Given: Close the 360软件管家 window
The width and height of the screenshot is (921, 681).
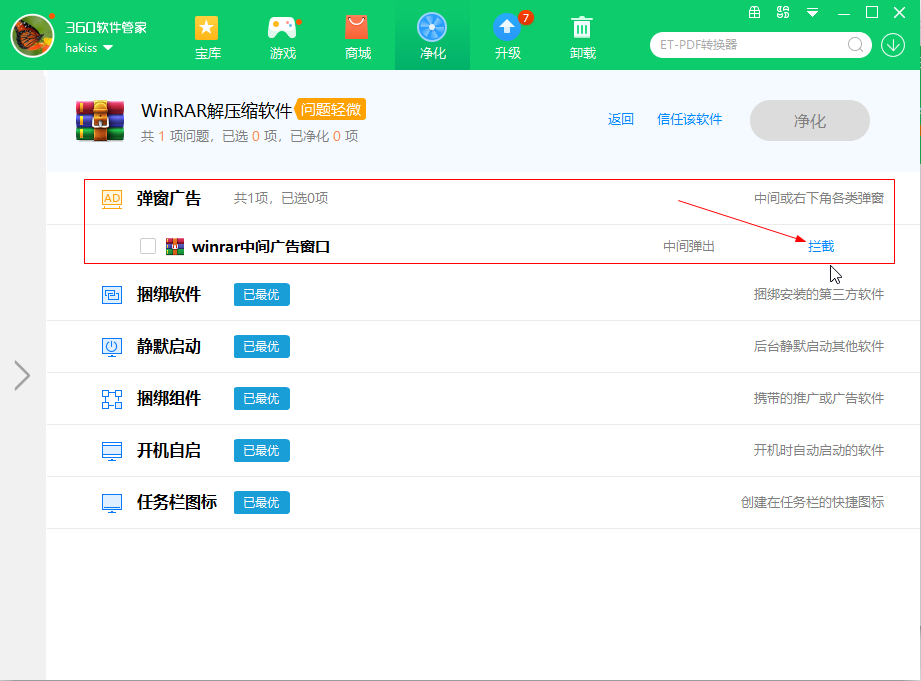Looking at the screenshot, I should pyautogui.click(x=899, y=12).
